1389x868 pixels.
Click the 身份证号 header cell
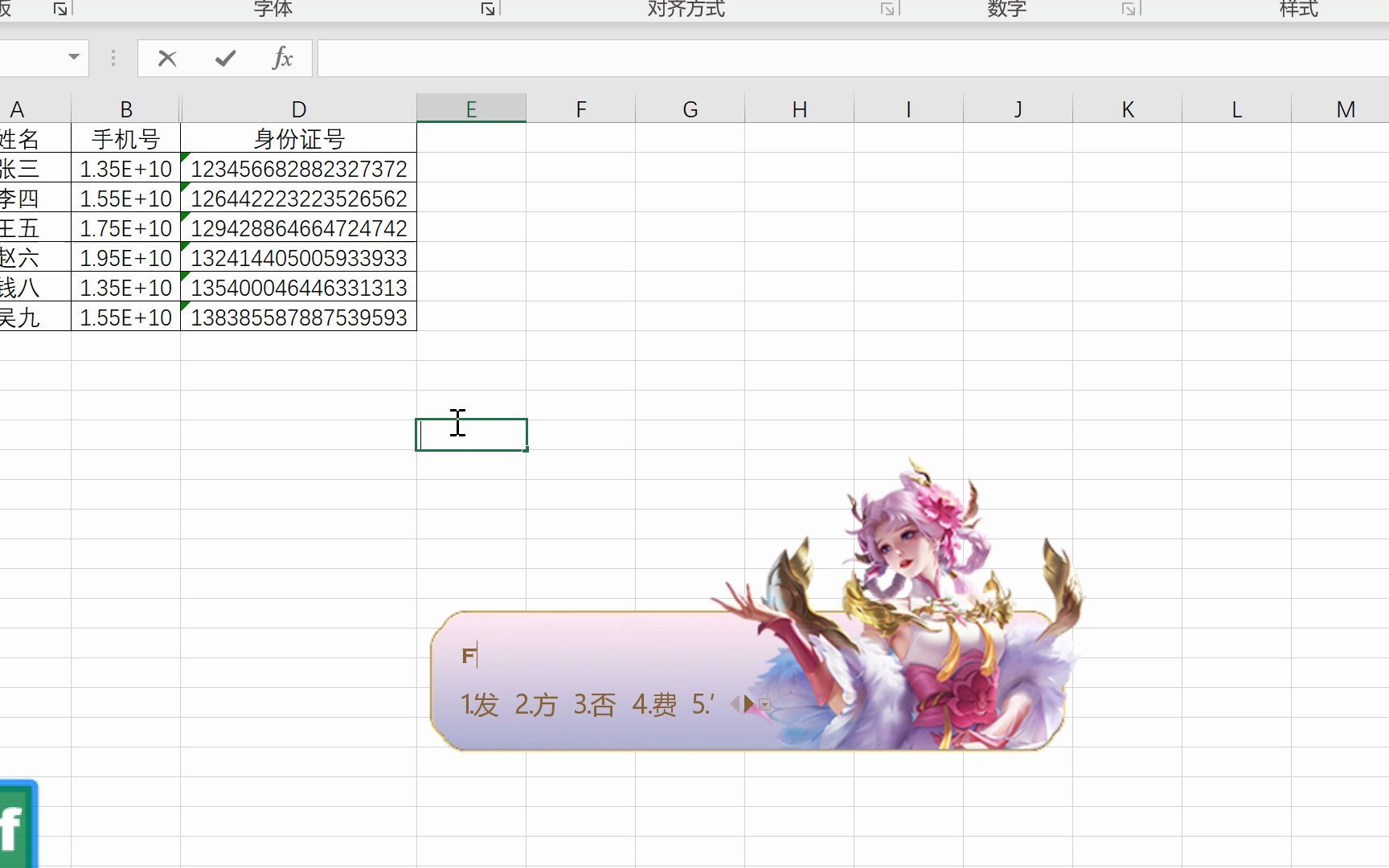click(x=299, y=138)
